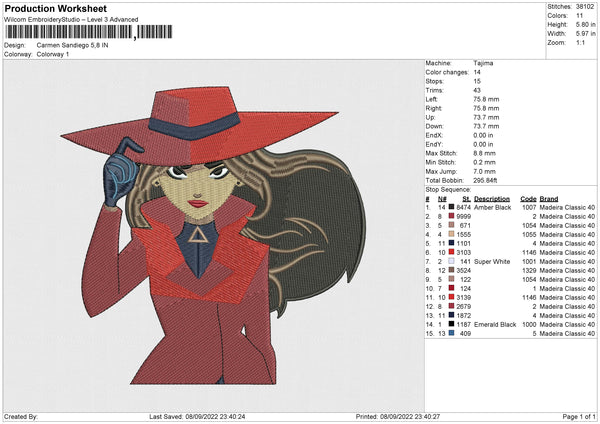Click the Width value 5.97 in
600x424 pixels.
coord(585,34)
